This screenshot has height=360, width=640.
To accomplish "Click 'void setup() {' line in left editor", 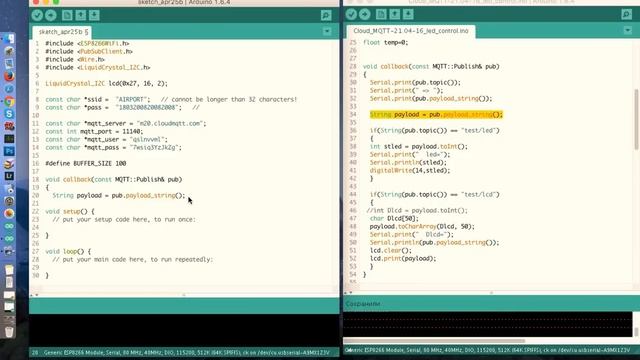I will pyautogui.click(x=70, y=211).
